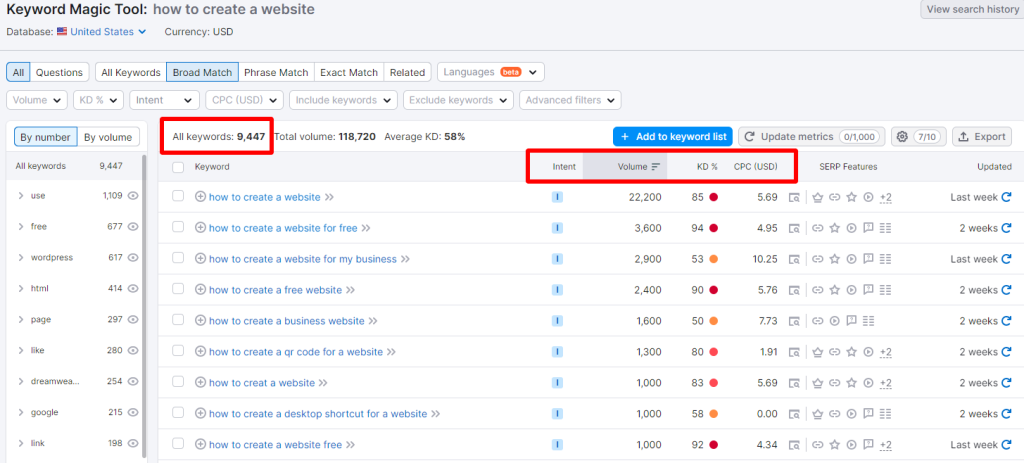Viewport: 1024px width, 463px height.
Task: Click the Update metrics button
Action: tap(812, 136)
